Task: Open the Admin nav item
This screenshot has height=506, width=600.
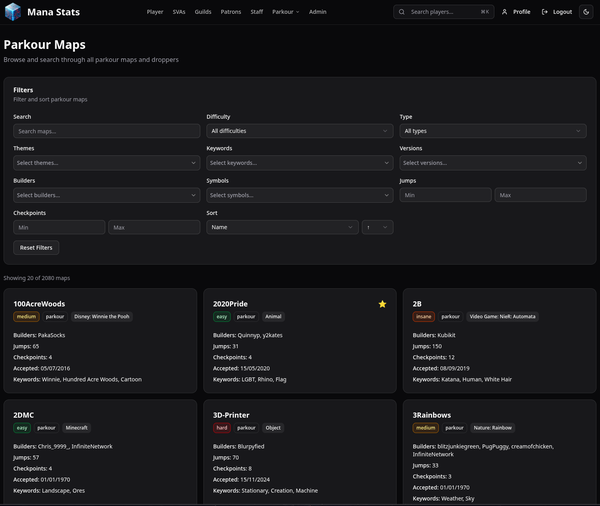Action: coord(318,12)
